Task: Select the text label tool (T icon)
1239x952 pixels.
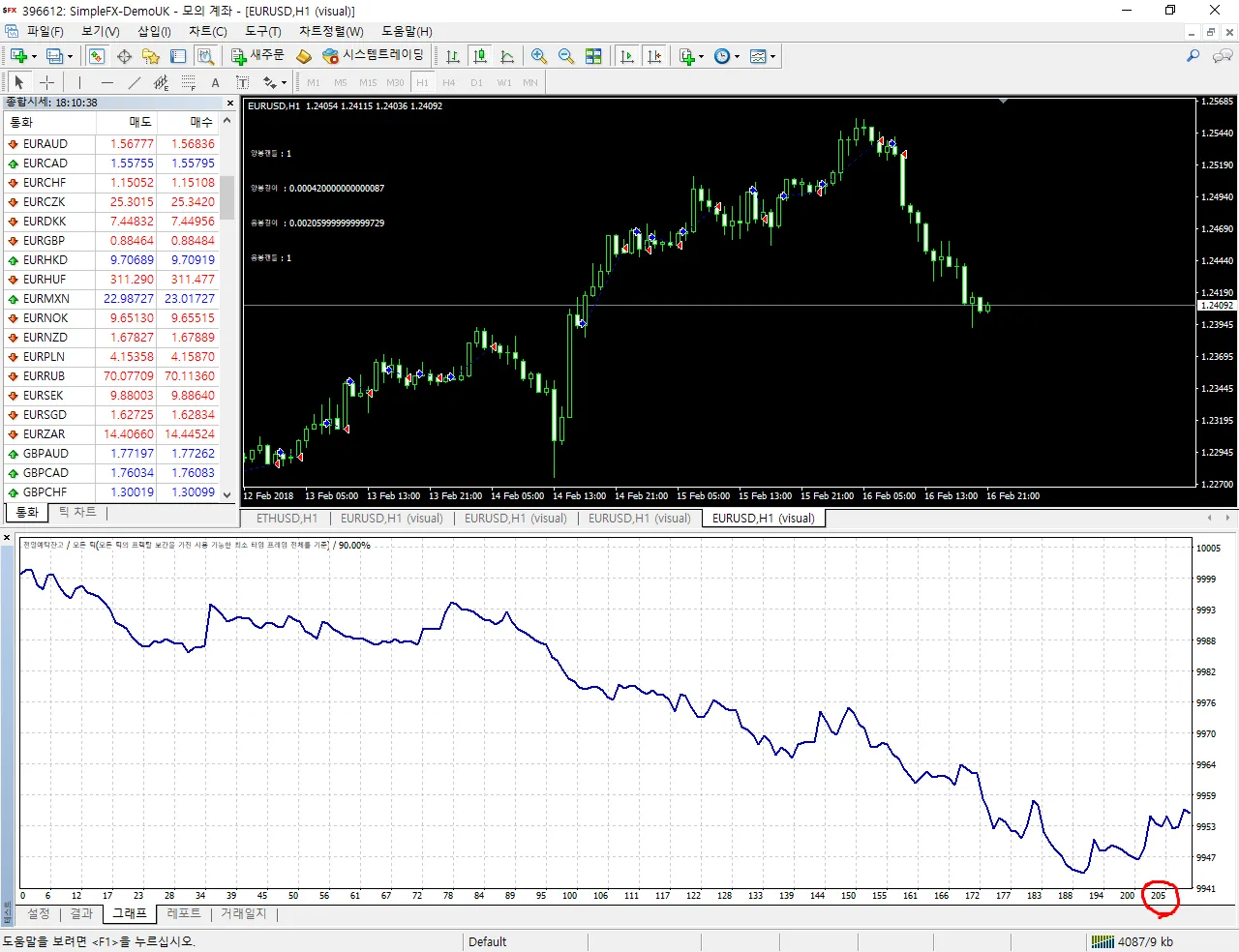Action: [x=242, y=82]
